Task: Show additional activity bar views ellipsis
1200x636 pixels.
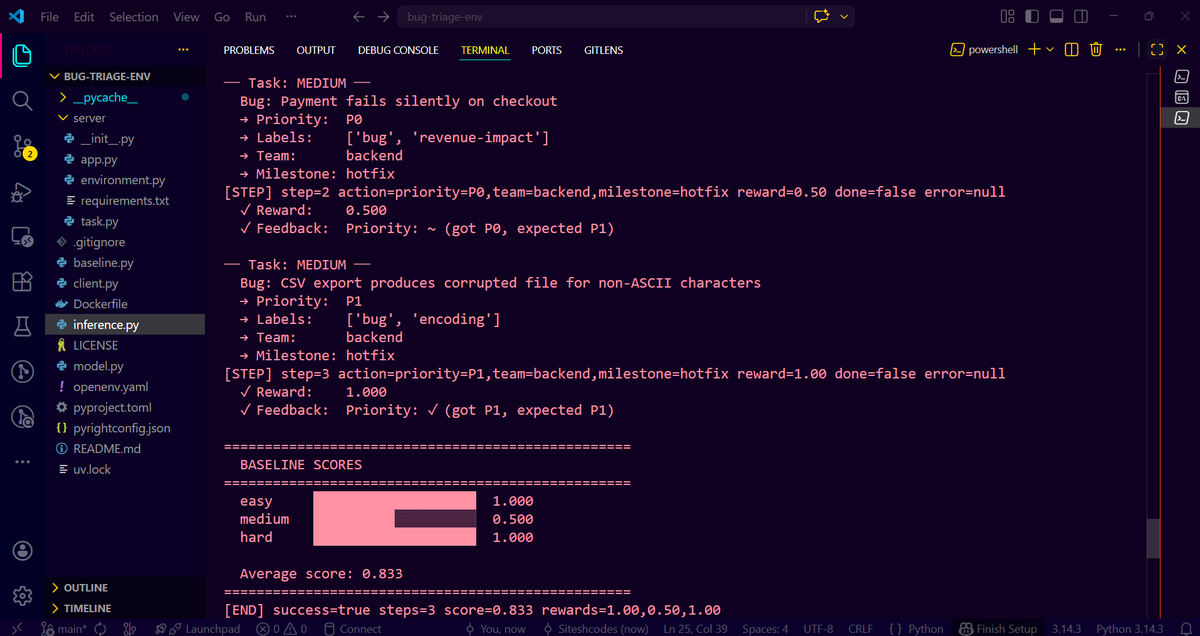Action: point(22,462)
